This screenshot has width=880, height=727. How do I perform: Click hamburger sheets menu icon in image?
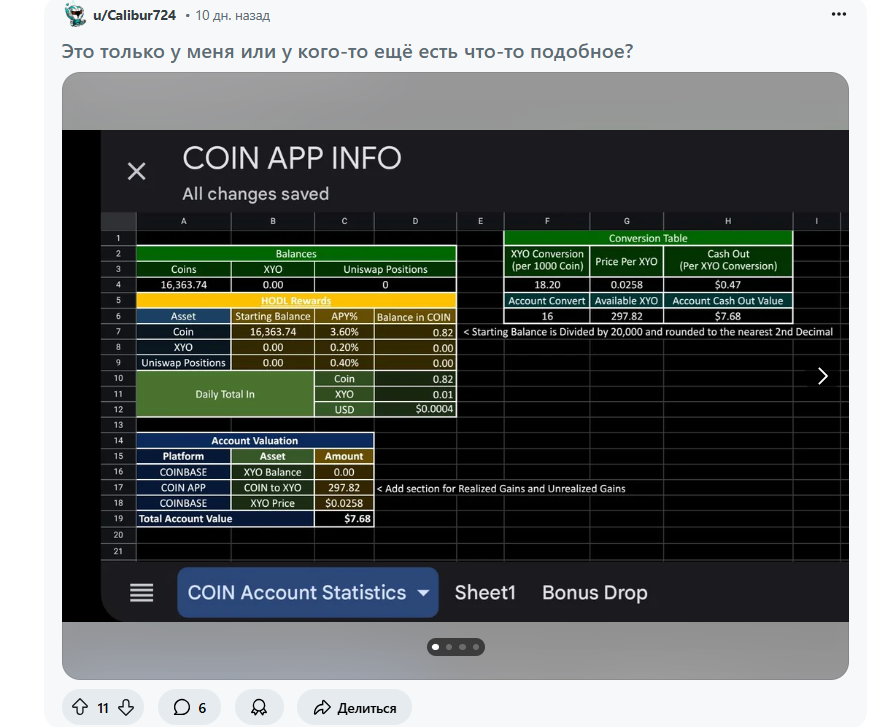(141, 592)
